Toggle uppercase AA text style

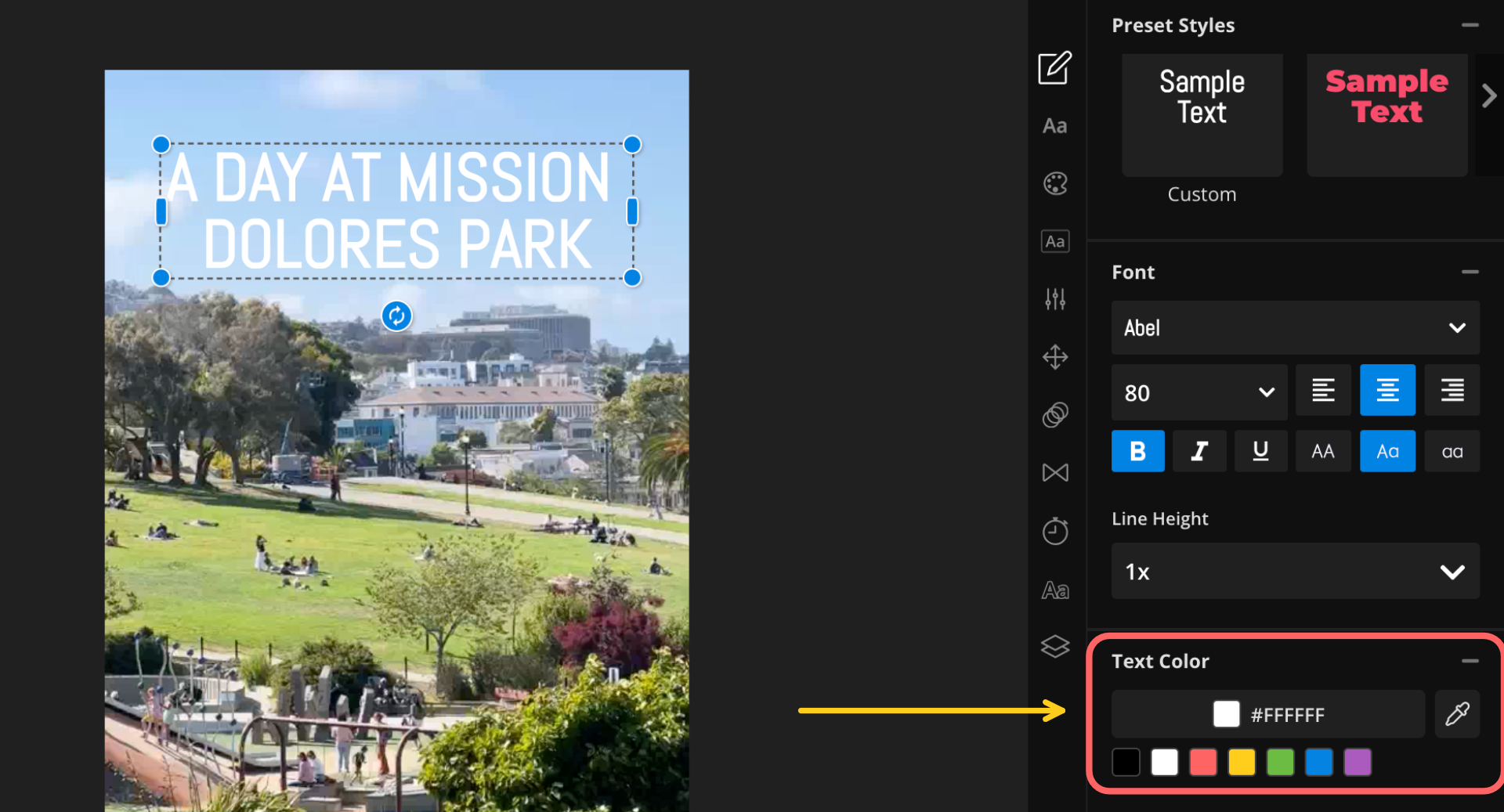click(x=1322, y=450)
